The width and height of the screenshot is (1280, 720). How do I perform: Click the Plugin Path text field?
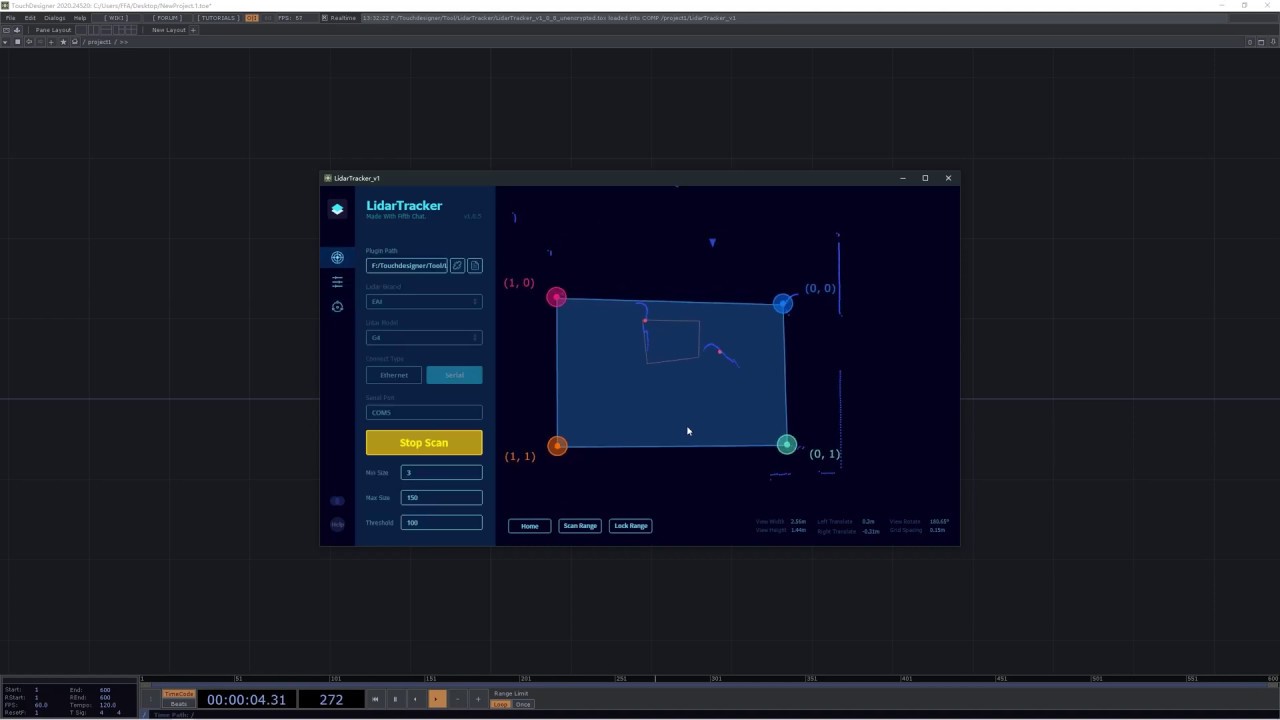(407, 265)
